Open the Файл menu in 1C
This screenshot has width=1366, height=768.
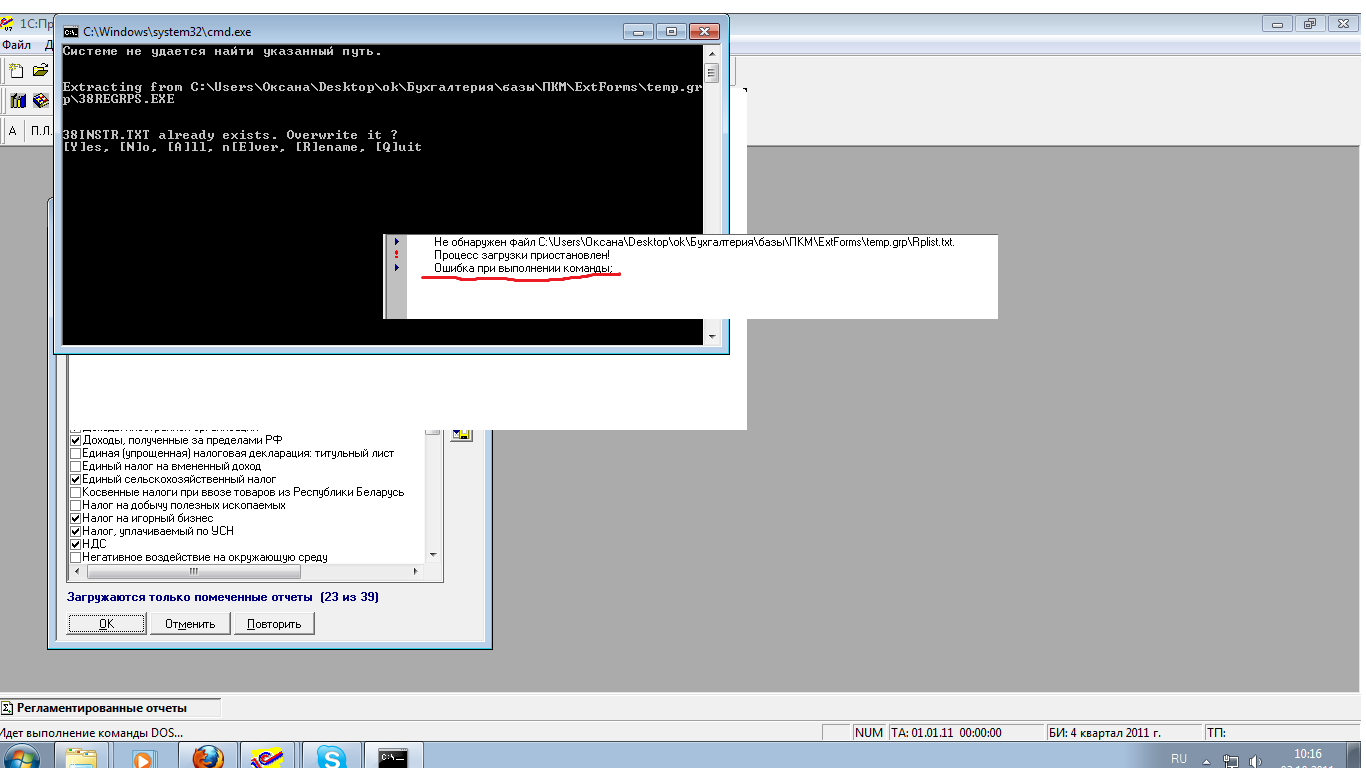click(x=16, y=45)
